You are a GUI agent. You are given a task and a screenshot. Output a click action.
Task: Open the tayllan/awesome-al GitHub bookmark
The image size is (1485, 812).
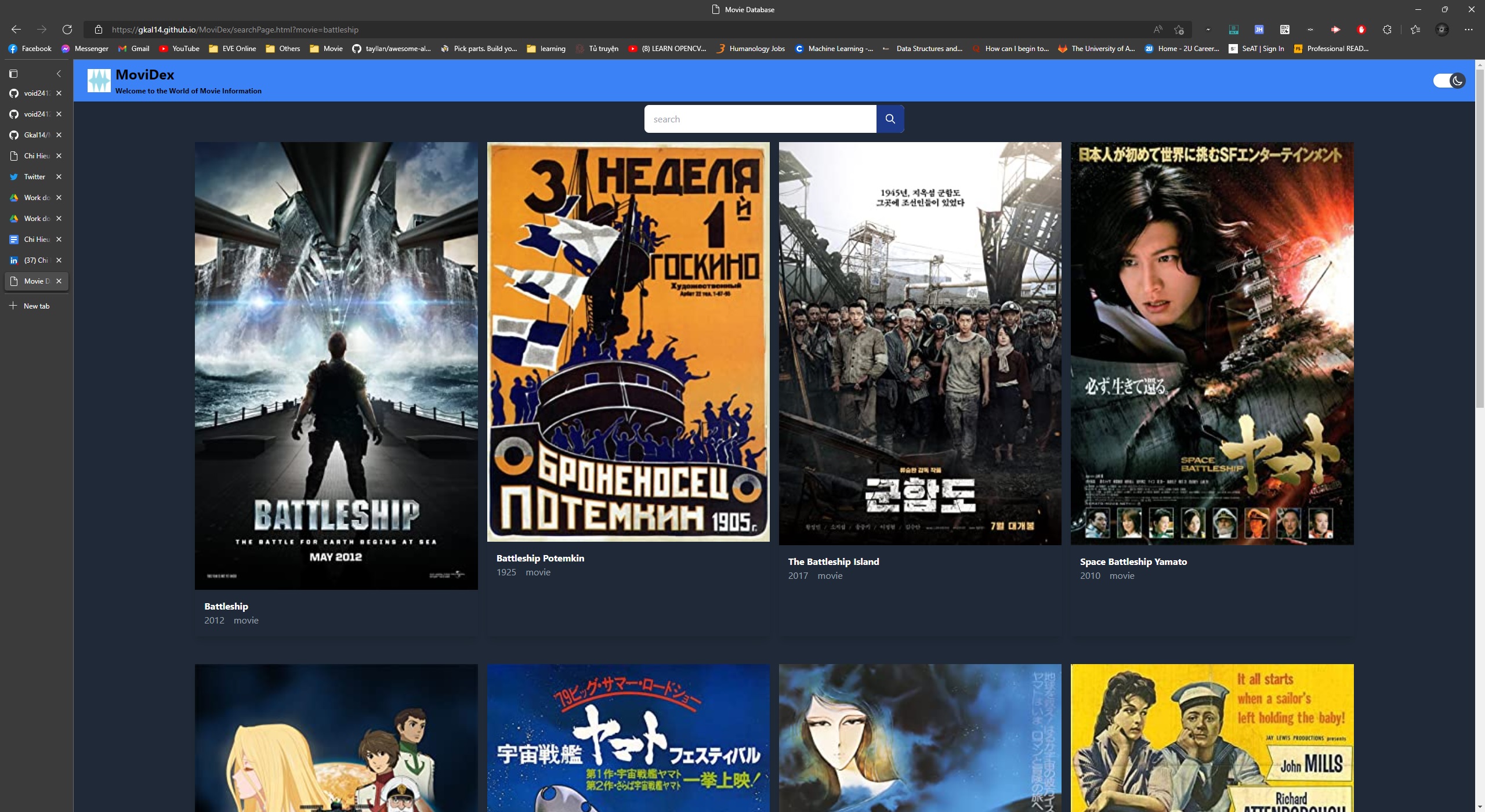pos(392,49)
